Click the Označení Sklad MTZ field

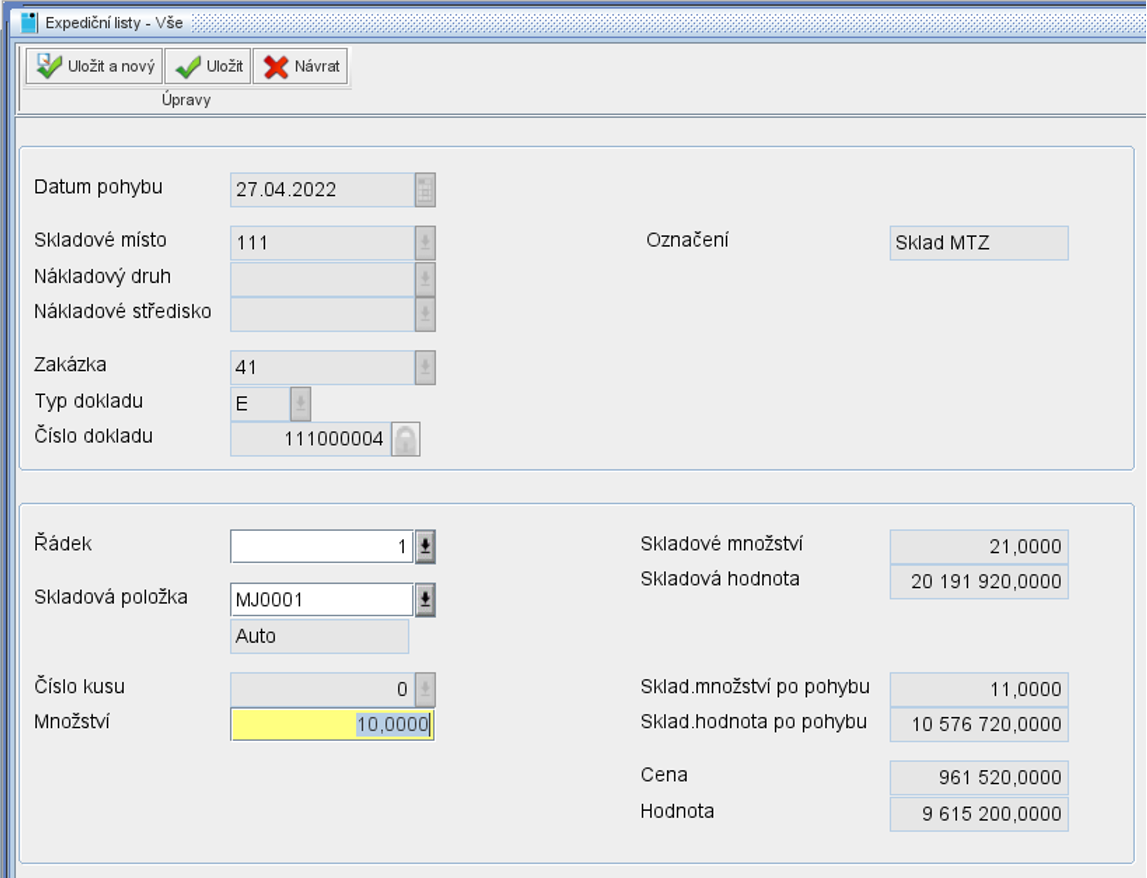click(978, 243)
